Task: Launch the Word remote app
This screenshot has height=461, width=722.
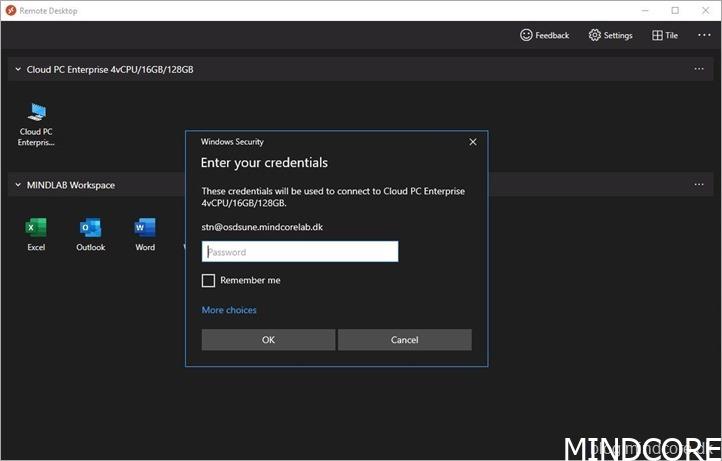Action: pos(145,228)
